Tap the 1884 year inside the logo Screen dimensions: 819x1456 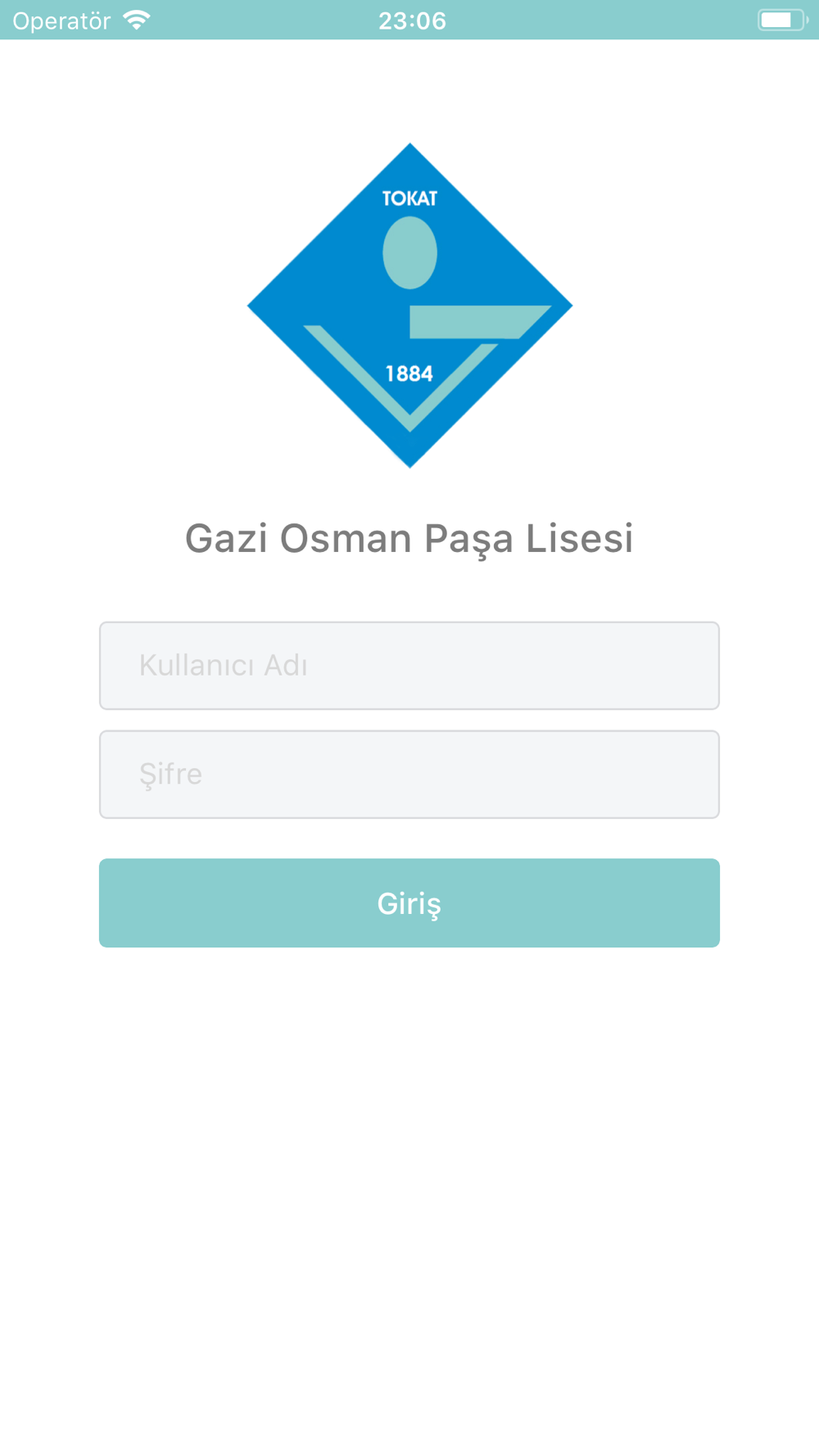(409, 374)
